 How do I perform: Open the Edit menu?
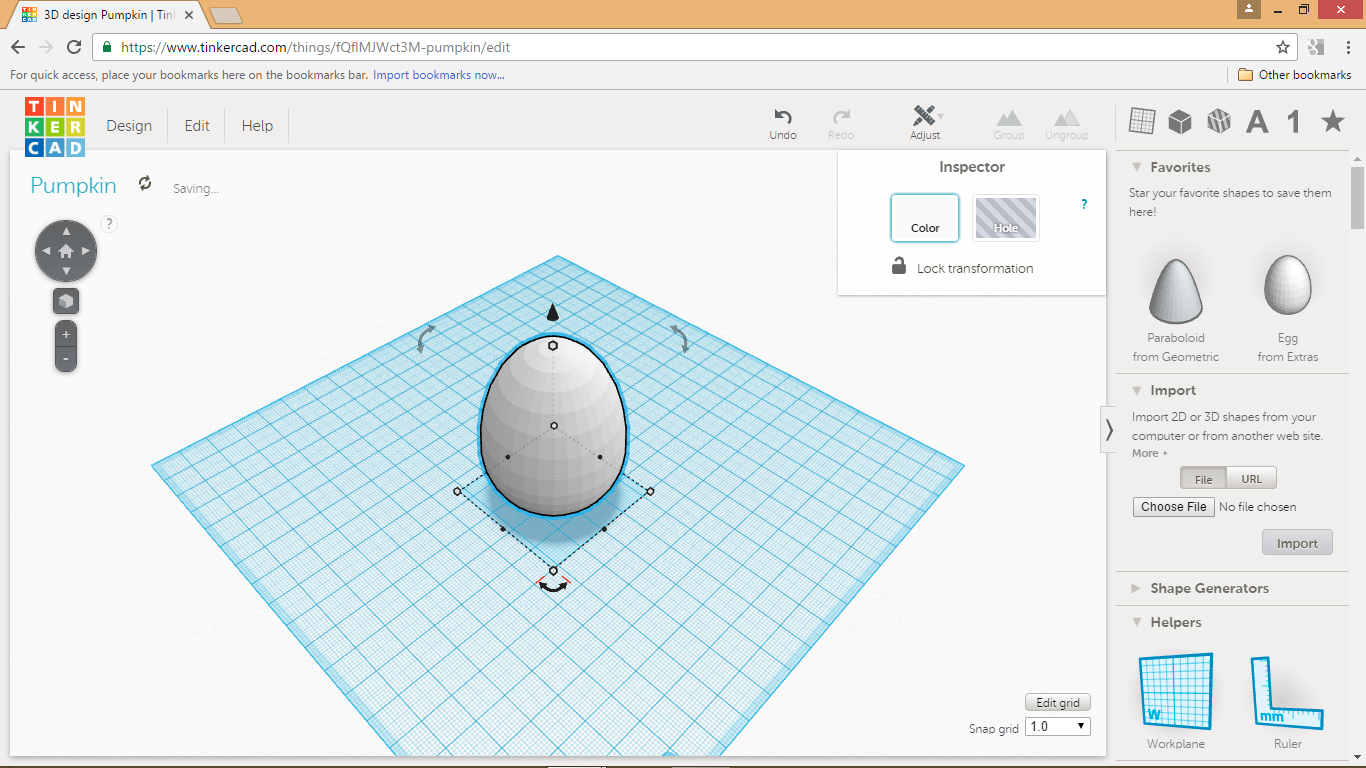click(x=196, y=125)
